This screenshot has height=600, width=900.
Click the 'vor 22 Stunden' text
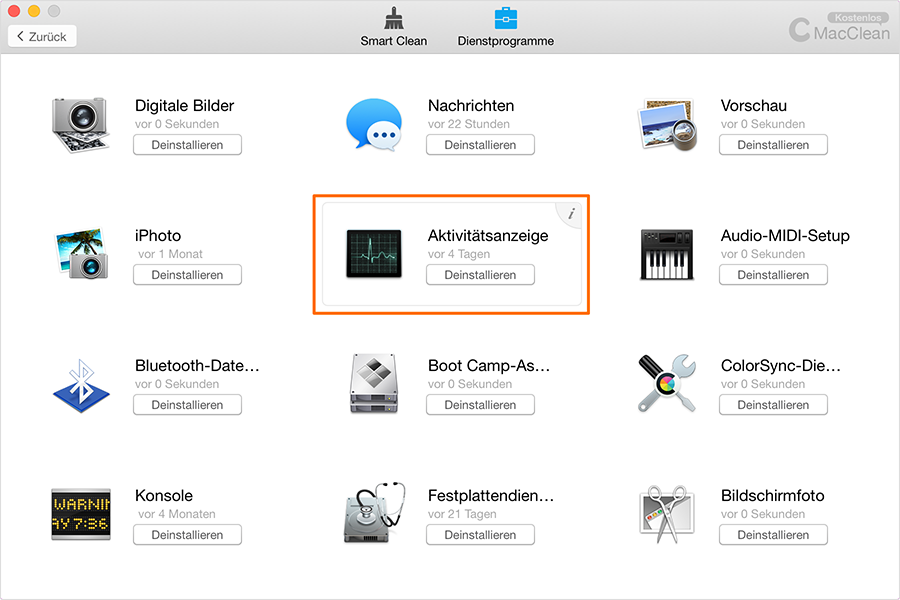click(x=468, y=124)
